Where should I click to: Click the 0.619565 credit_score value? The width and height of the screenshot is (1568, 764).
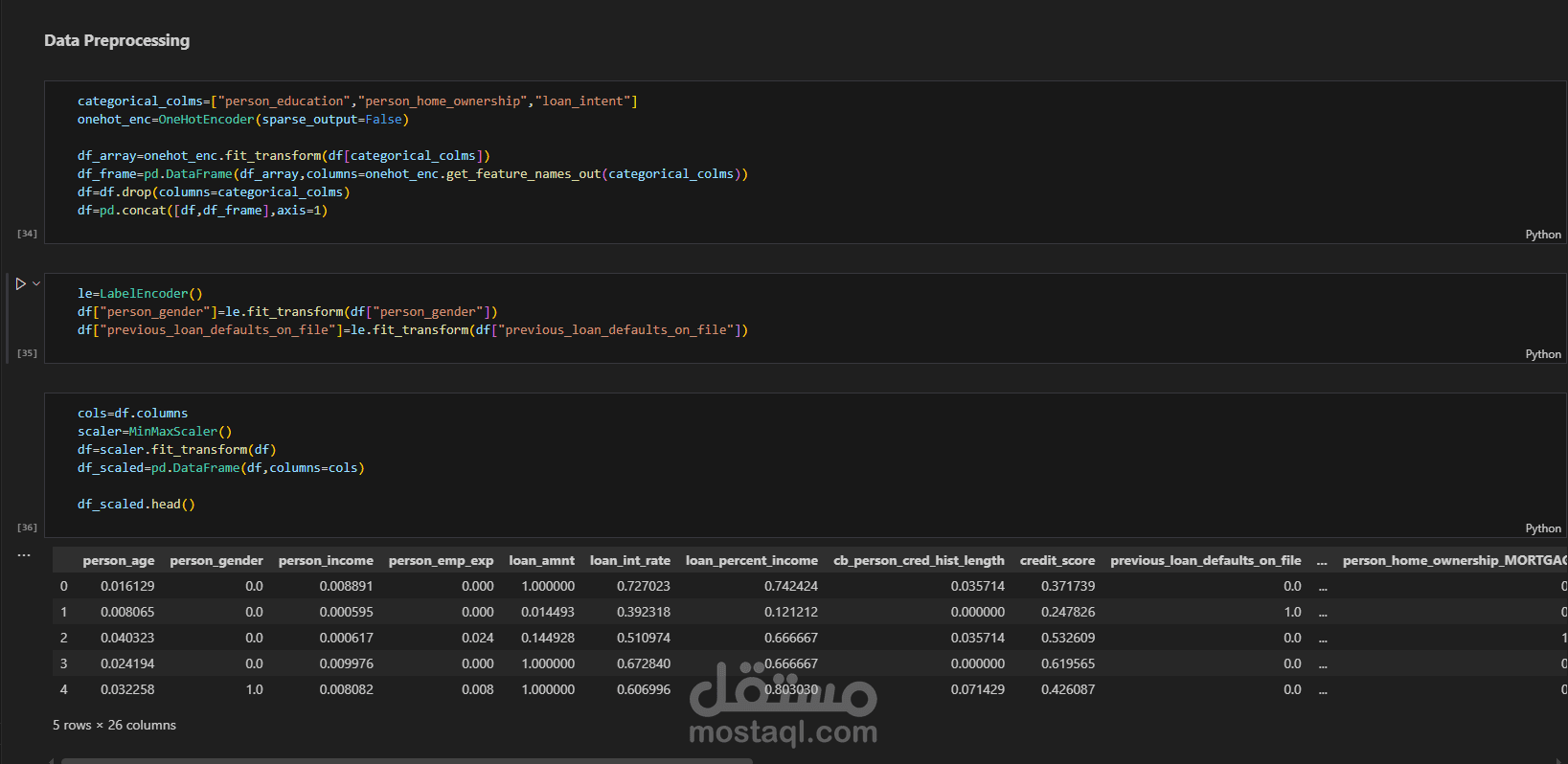[x=1068, y=663]
